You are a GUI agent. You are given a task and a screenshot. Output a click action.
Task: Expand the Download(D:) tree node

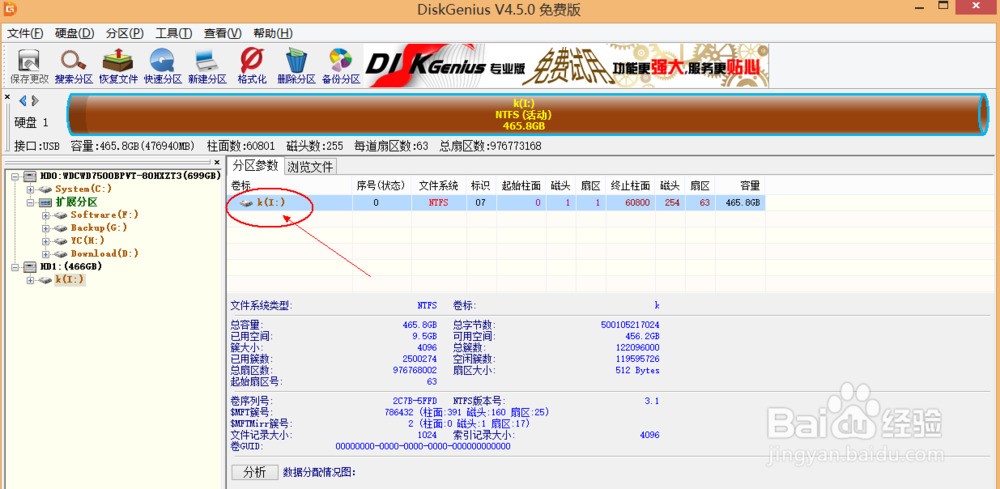coord(45,253)
